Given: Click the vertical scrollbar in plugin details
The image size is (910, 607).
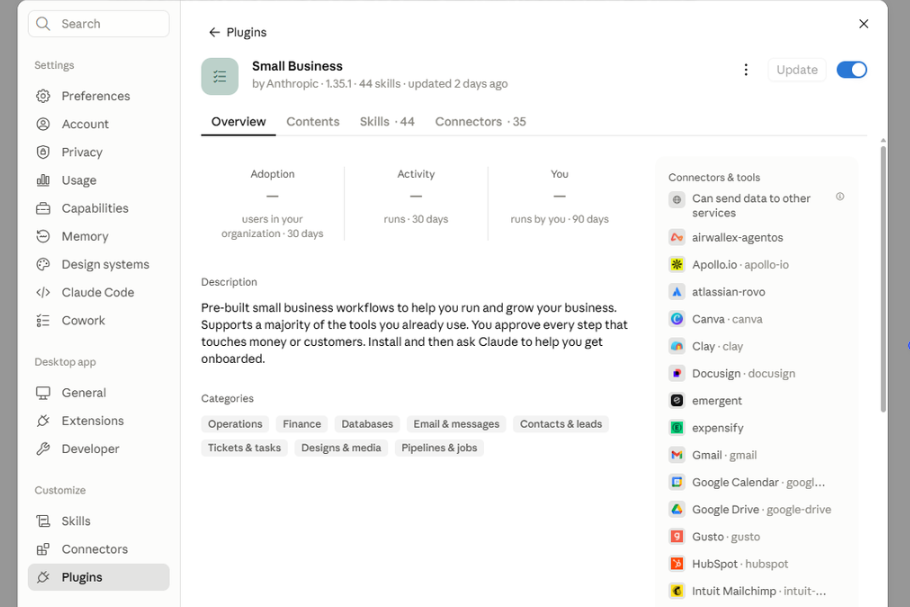Looking at the screenshot, I should tap(883, 279).
